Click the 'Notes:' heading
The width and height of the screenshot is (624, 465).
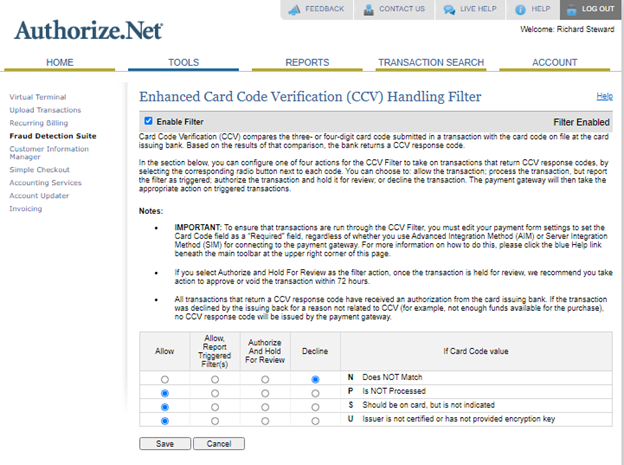(x=151, y=211)
